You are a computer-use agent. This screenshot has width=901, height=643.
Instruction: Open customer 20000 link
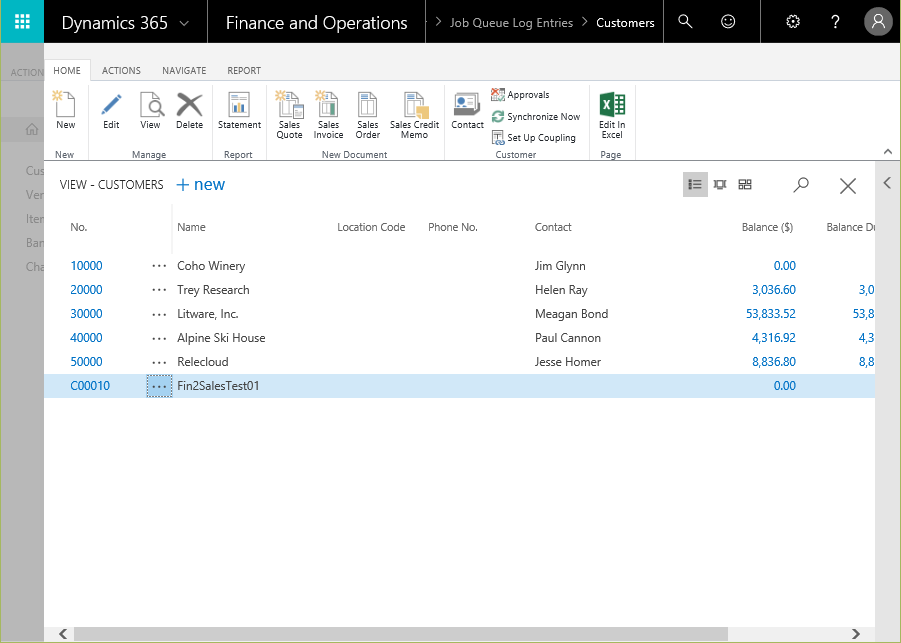coord(86,290)
